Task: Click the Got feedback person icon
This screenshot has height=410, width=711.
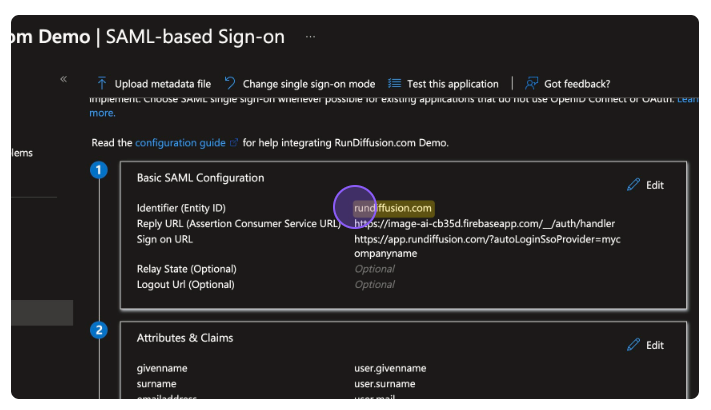Action: tap(532, 84)
